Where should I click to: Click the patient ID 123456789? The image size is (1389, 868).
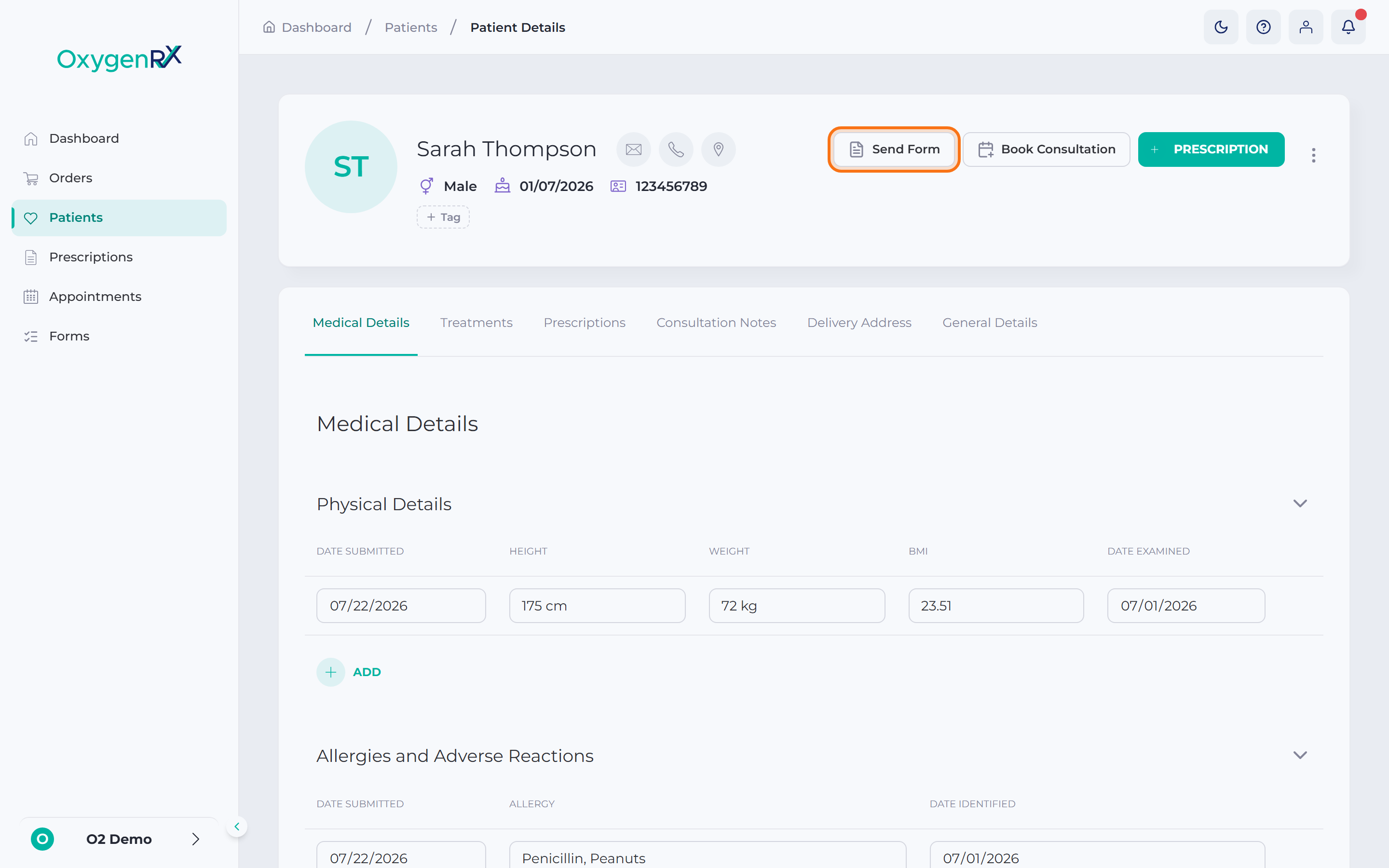tap(671, 186)
